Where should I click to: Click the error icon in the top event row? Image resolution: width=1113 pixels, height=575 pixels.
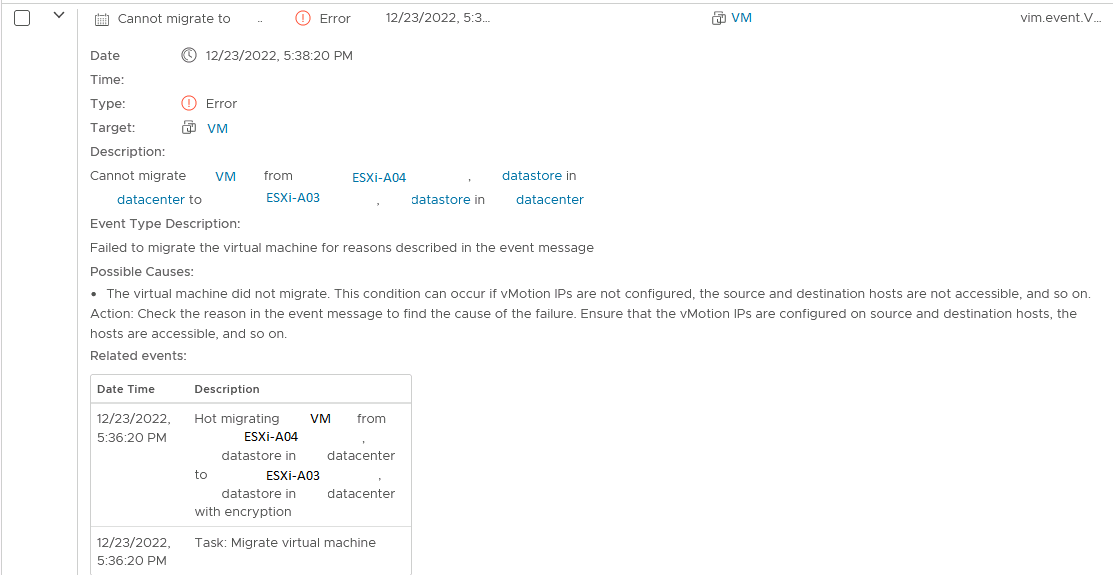pyautogui.click(x=304, y=18)
